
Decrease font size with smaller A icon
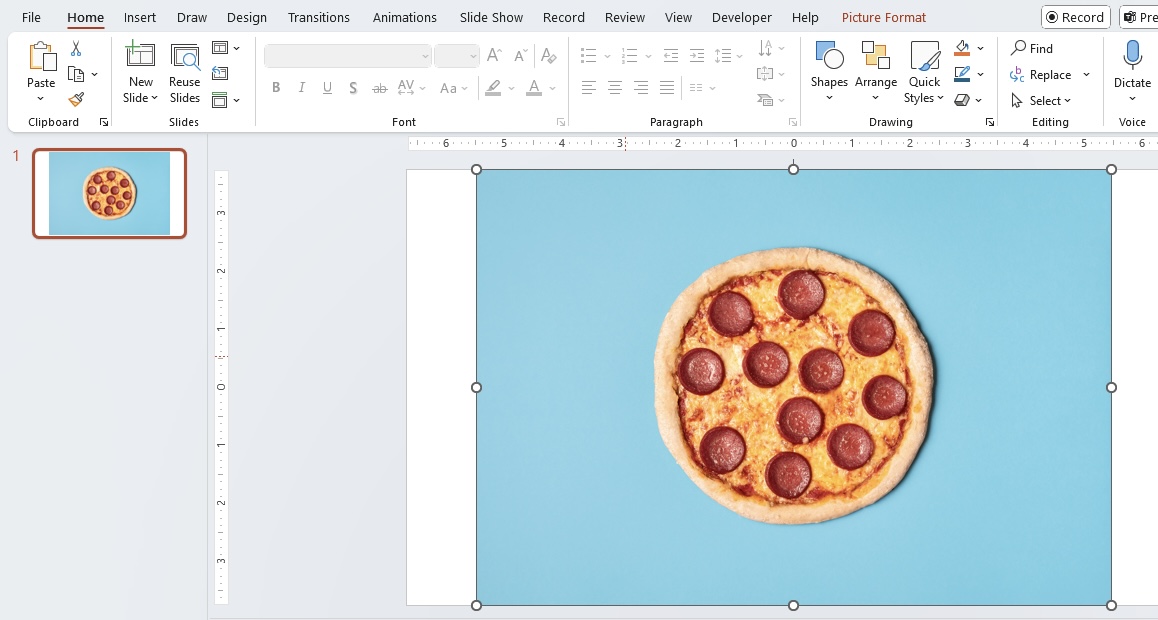521,55
